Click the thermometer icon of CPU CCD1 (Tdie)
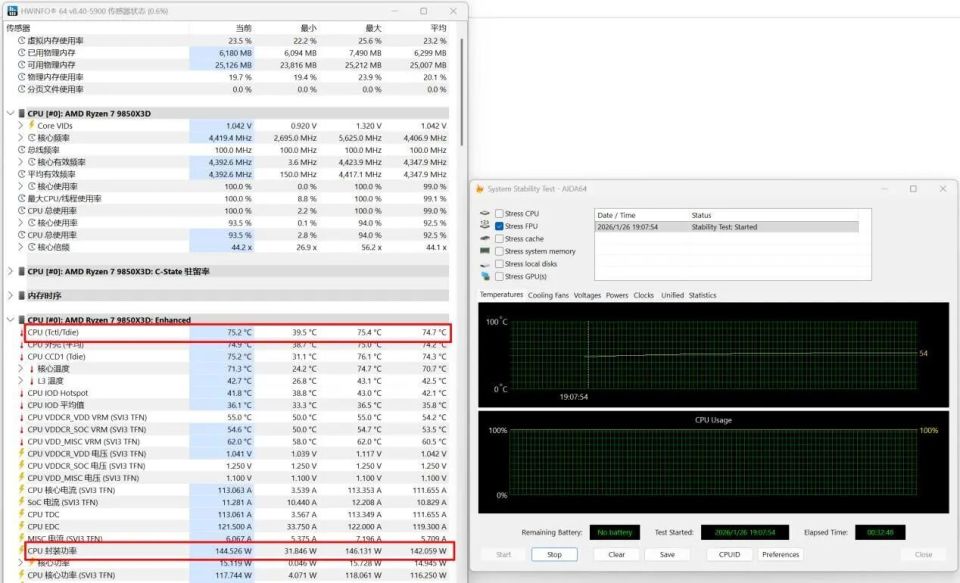960x583 pixels. (x=21, y=356)
